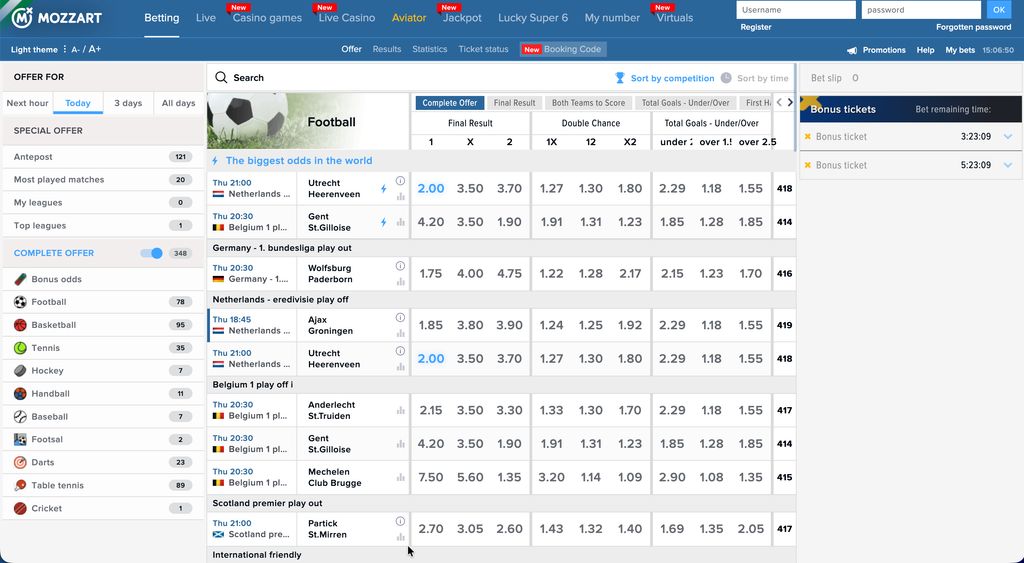The image size is (1024, 563).
Task: Expand the first Bonus ticket chevron
Action: (1008, 137)
